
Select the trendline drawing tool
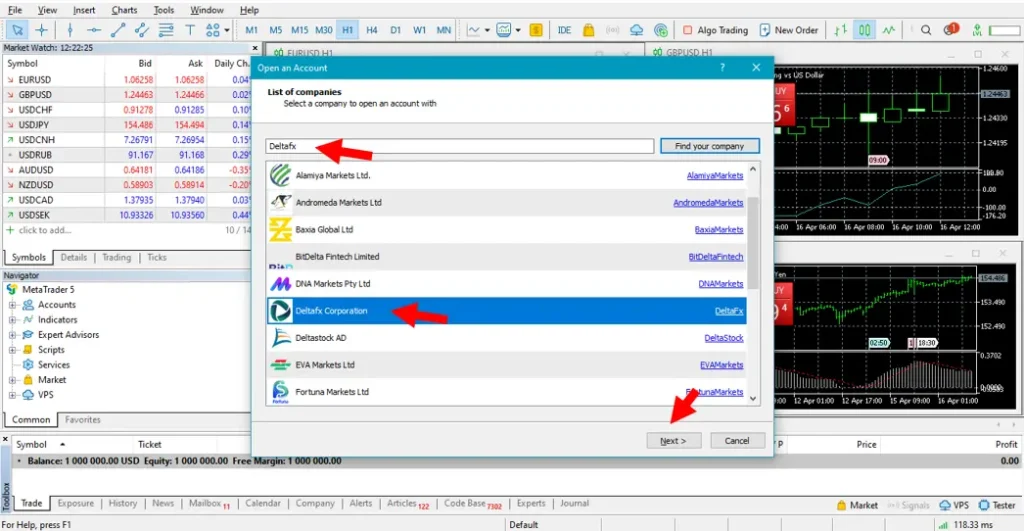click(x=118, y=30)
